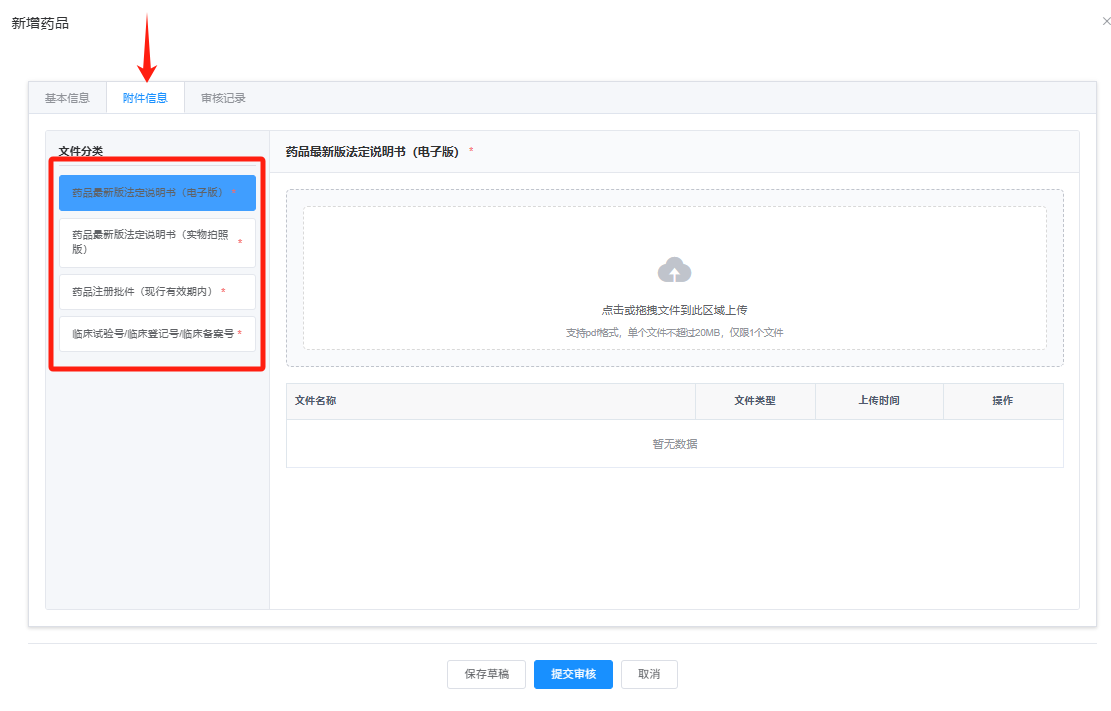Click 点击或拖拽文件到此区域上传 text

coord(674,310)
